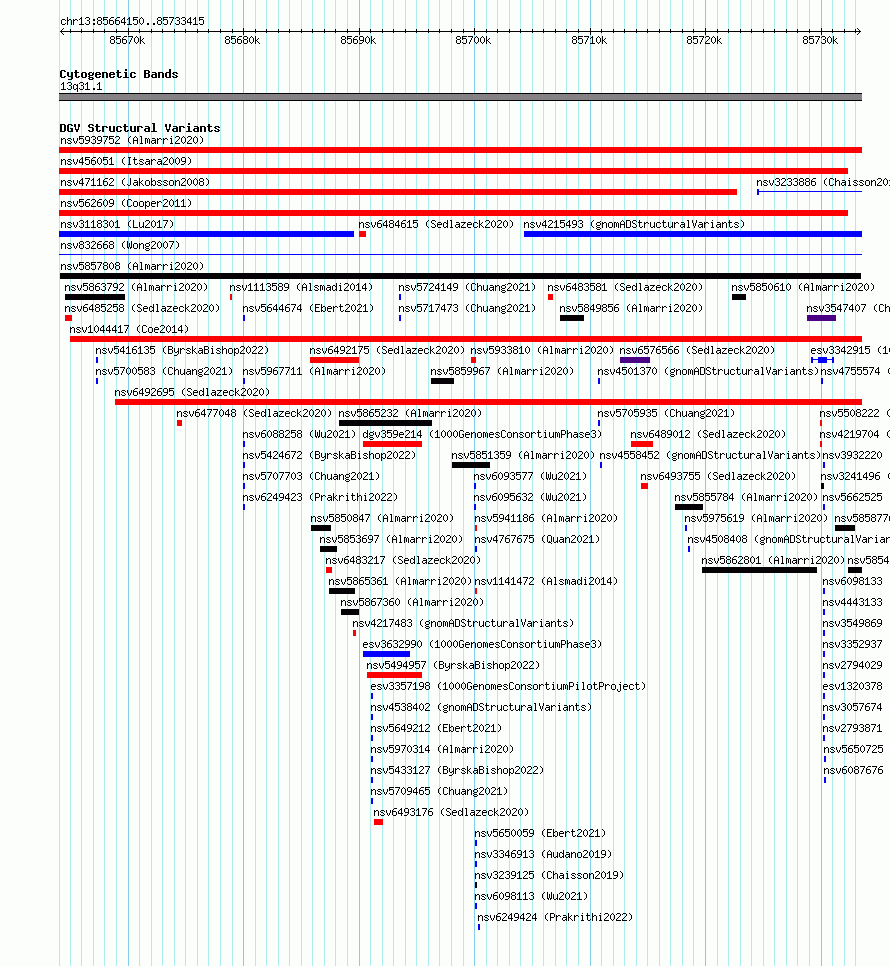Click the chr13:85664150..85733415 coordinates text

click(132, 22)
